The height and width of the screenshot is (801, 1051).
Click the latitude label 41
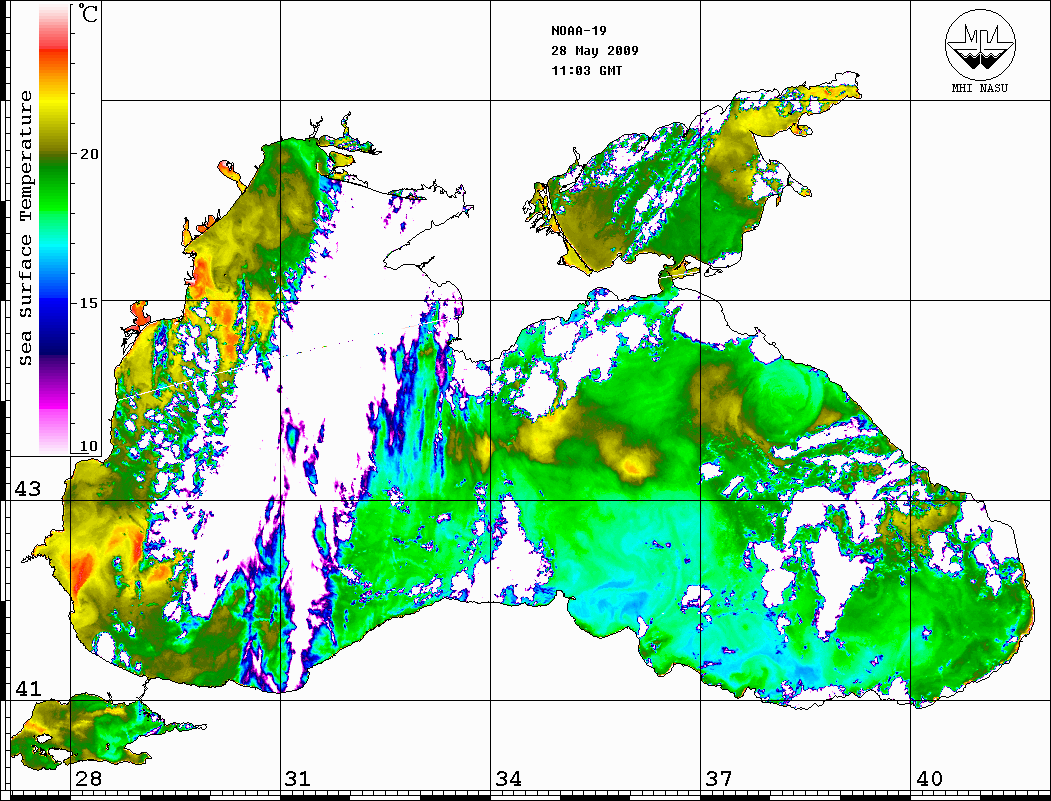click(27, 688)
